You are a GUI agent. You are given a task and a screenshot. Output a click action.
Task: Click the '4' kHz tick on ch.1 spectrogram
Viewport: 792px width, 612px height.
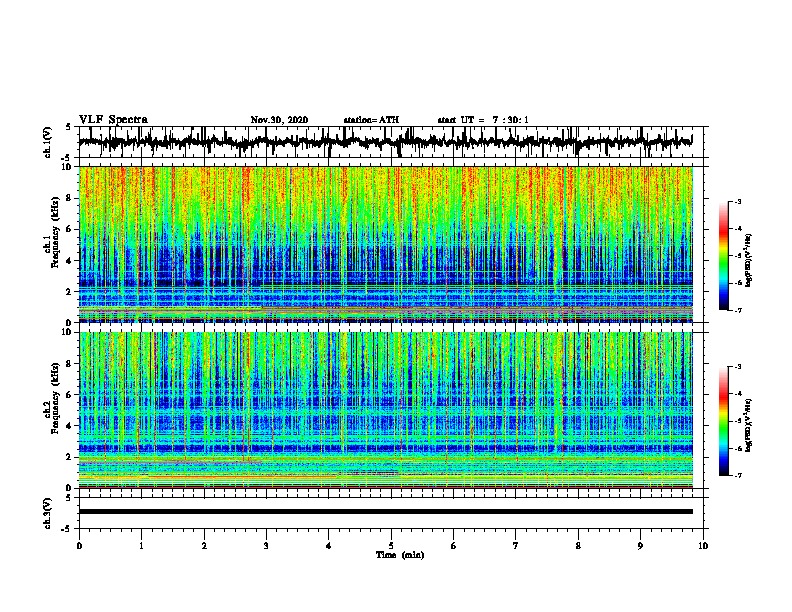coord(69,261)
